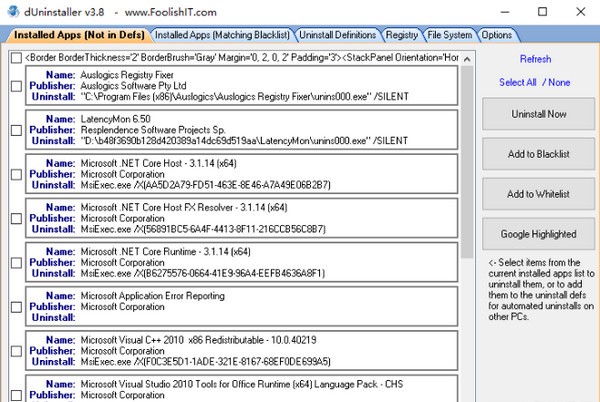Click the Add to Whitelist button

tap(539, 194)
